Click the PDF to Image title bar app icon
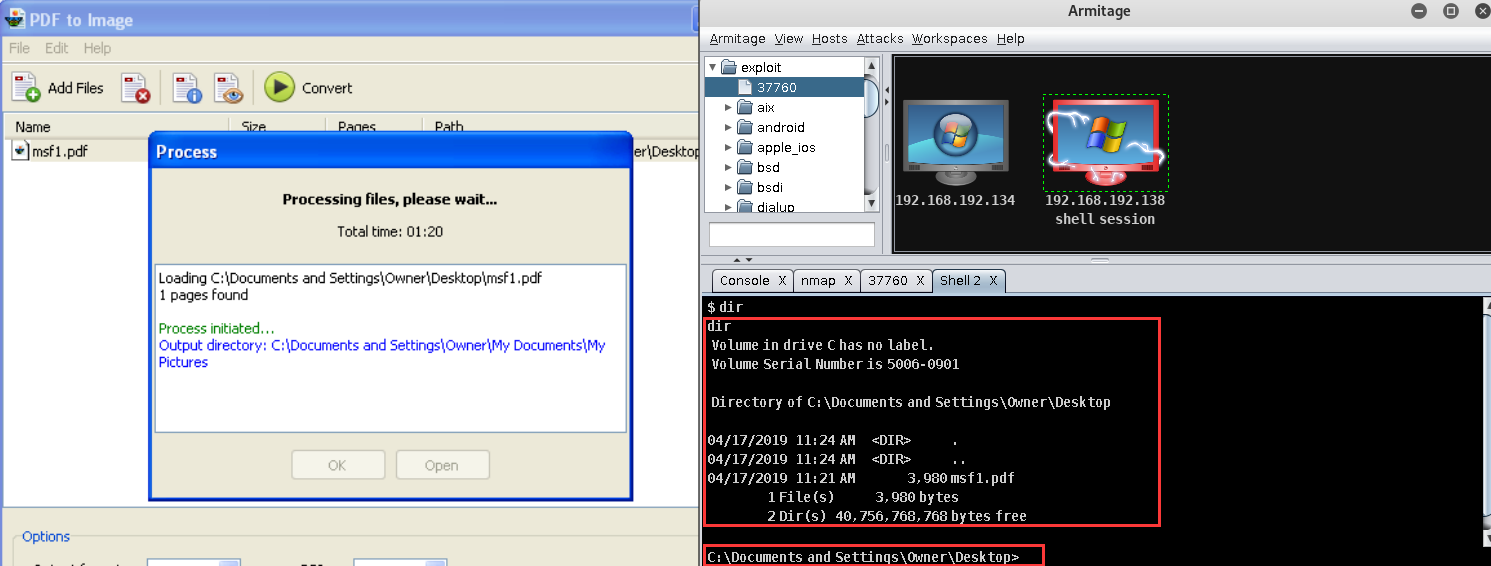The width and height of the screenshot is (1491, 566). point(14,18)
